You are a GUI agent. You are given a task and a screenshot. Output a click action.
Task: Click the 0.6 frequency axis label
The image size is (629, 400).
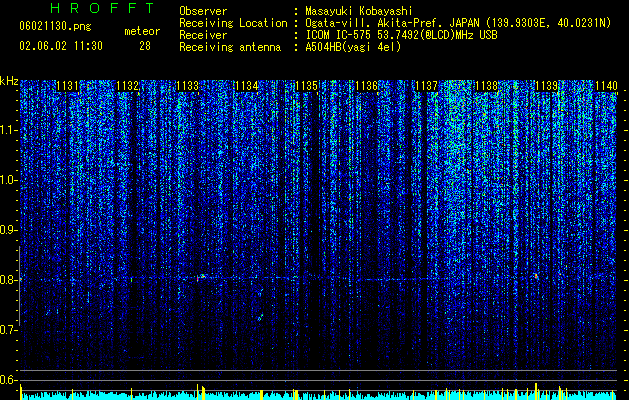(x=7, y=380)
